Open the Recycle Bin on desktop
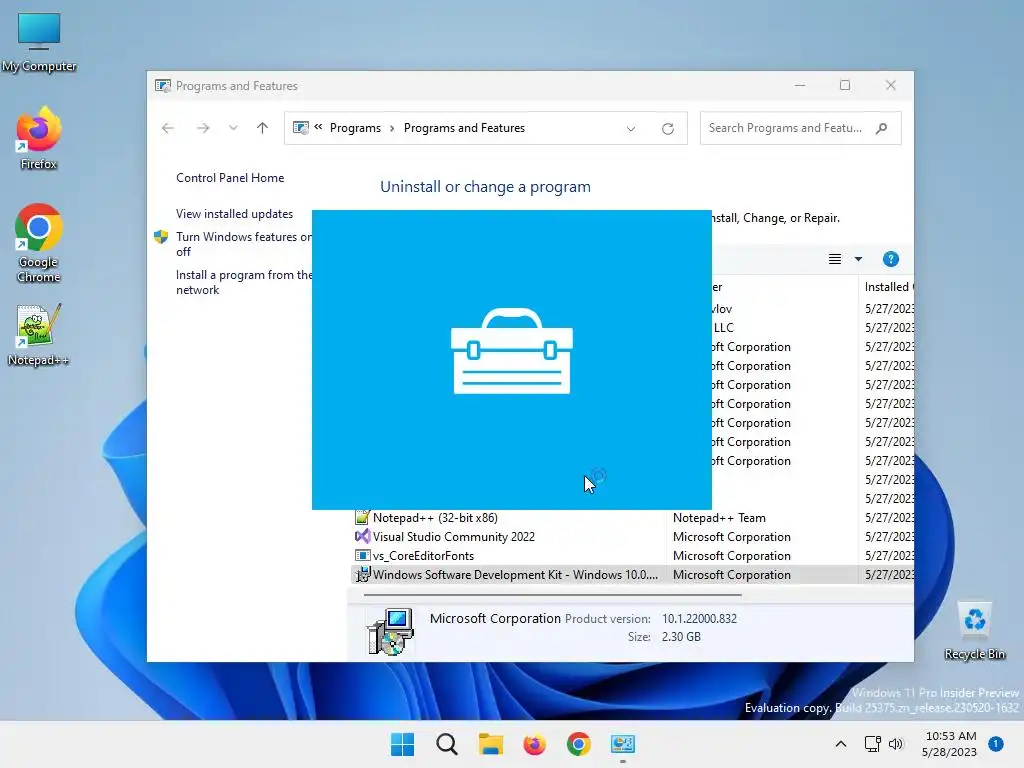The image size is (1024, 768). click(x=974, y=631)
